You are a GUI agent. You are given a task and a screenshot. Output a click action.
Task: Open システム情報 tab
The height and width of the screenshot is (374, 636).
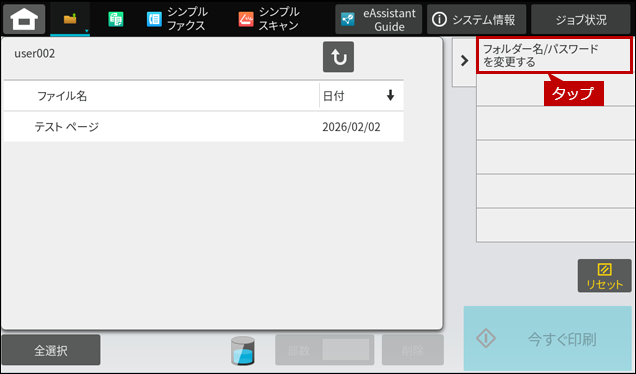[476, 19]
